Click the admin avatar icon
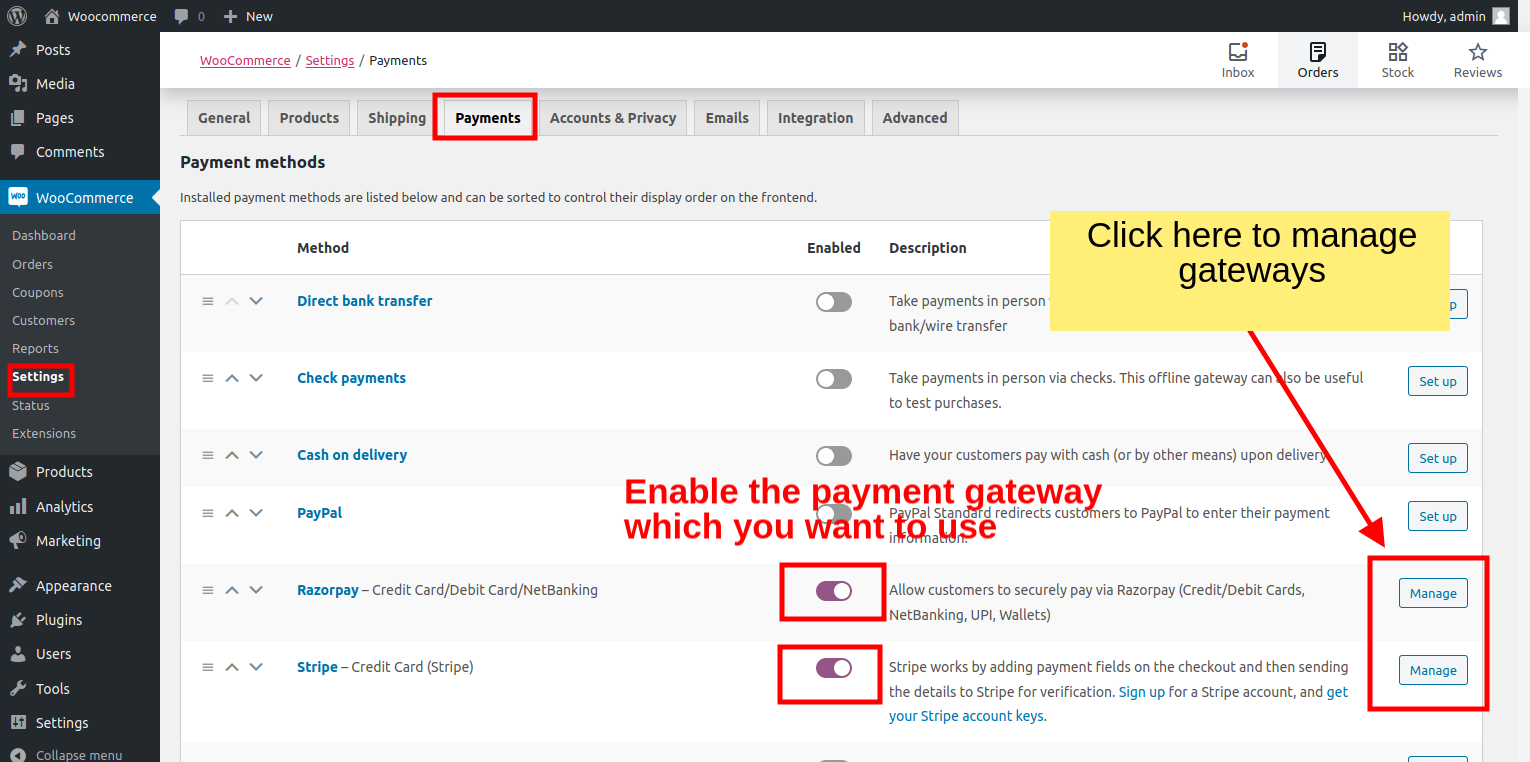Screen dimensions: 1530x762 1501,16
